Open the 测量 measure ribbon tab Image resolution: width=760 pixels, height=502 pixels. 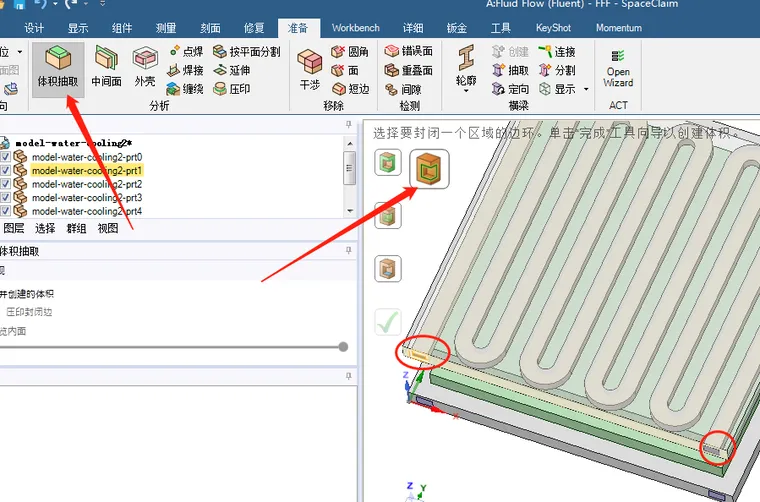point(166,28)
